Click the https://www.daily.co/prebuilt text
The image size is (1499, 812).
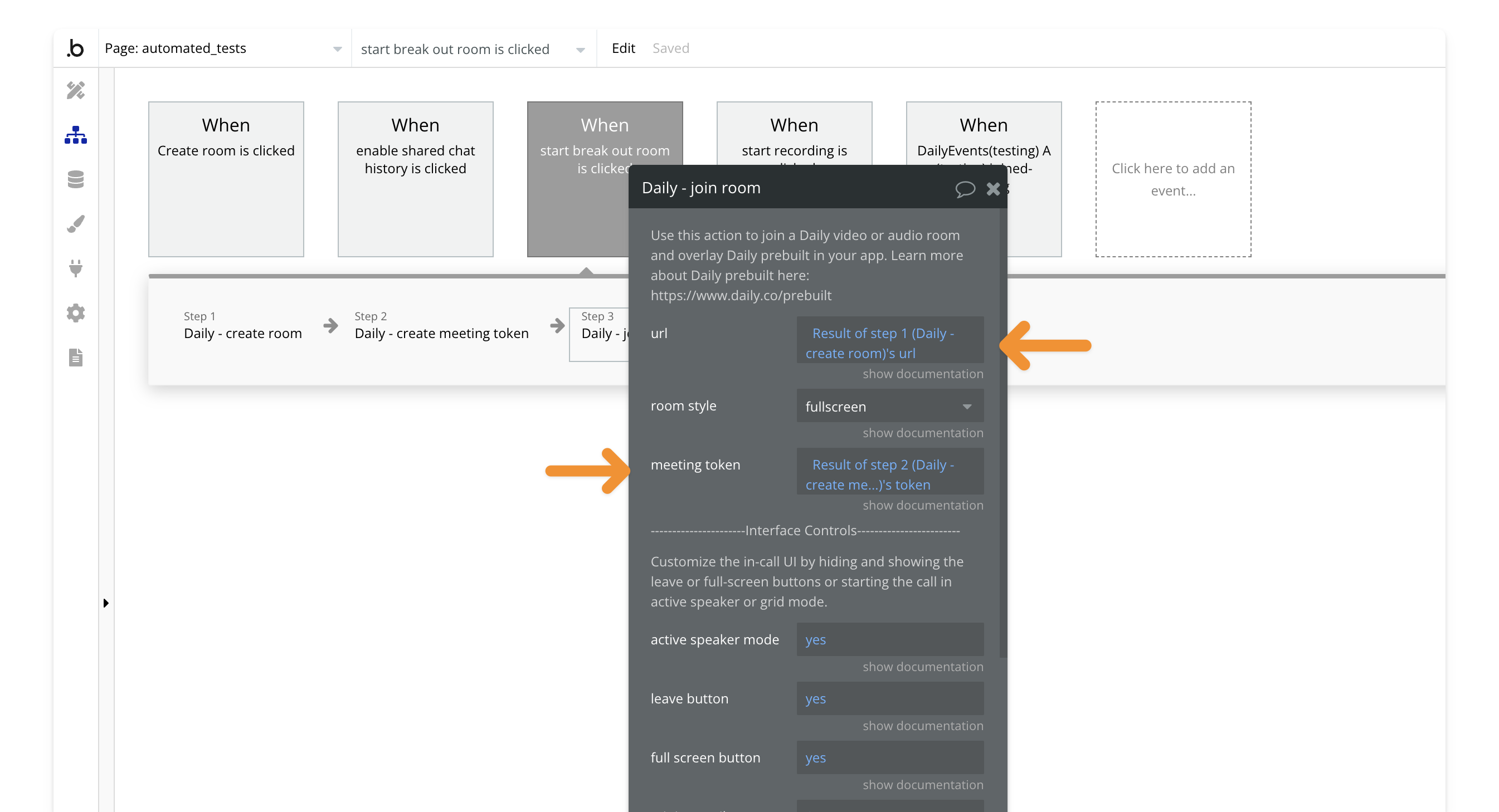(741, 296)
